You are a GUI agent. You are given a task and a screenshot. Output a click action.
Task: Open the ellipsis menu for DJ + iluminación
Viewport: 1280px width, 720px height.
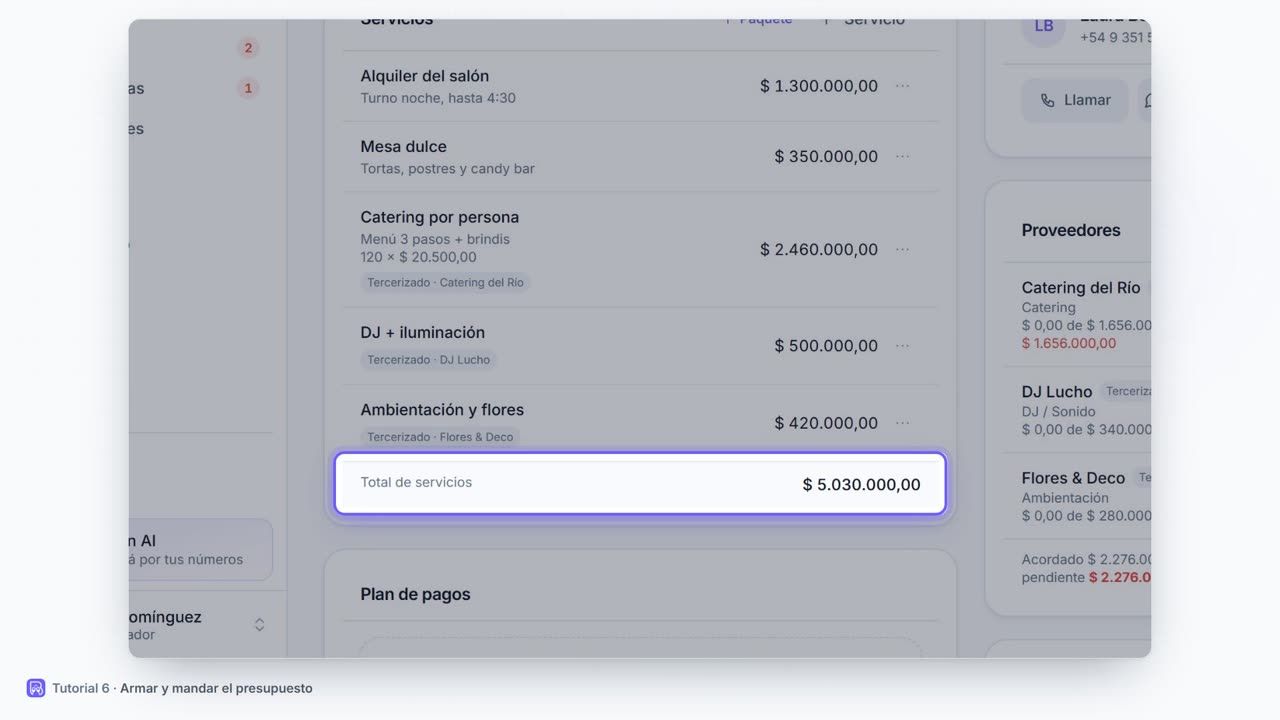(x=902, y=345)
